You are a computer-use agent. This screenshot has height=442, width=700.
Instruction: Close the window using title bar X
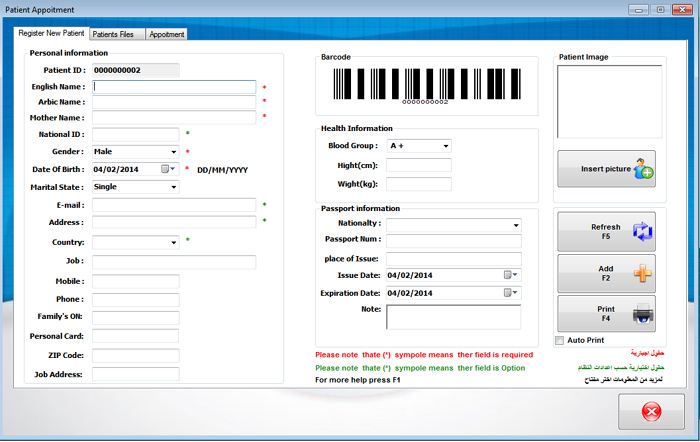point(682,9)
